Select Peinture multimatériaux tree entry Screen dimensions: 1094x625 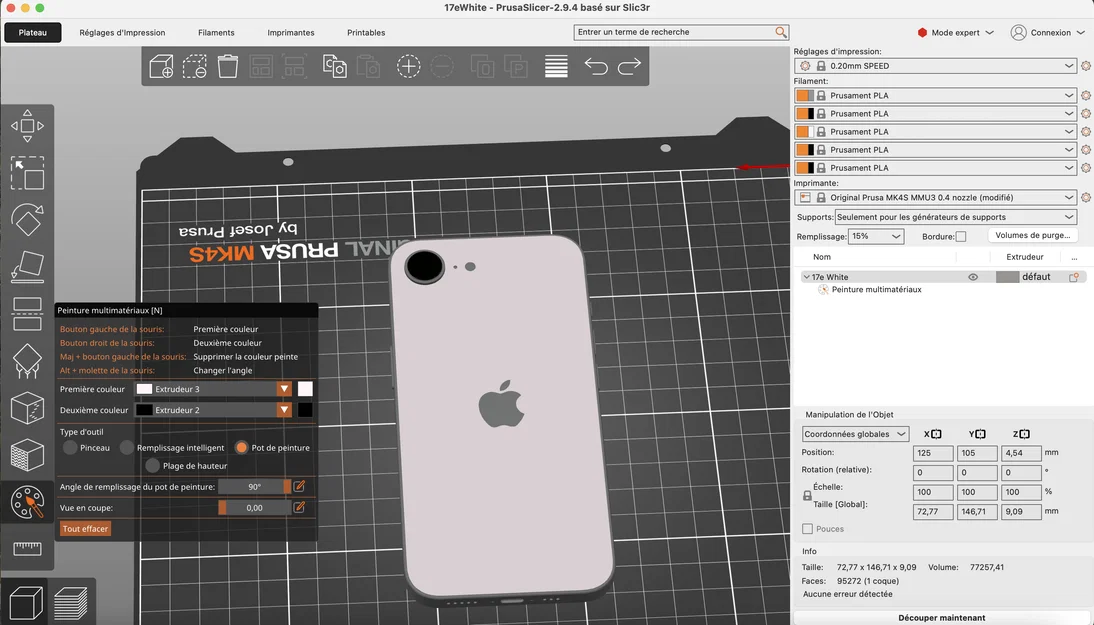point(876,289)
